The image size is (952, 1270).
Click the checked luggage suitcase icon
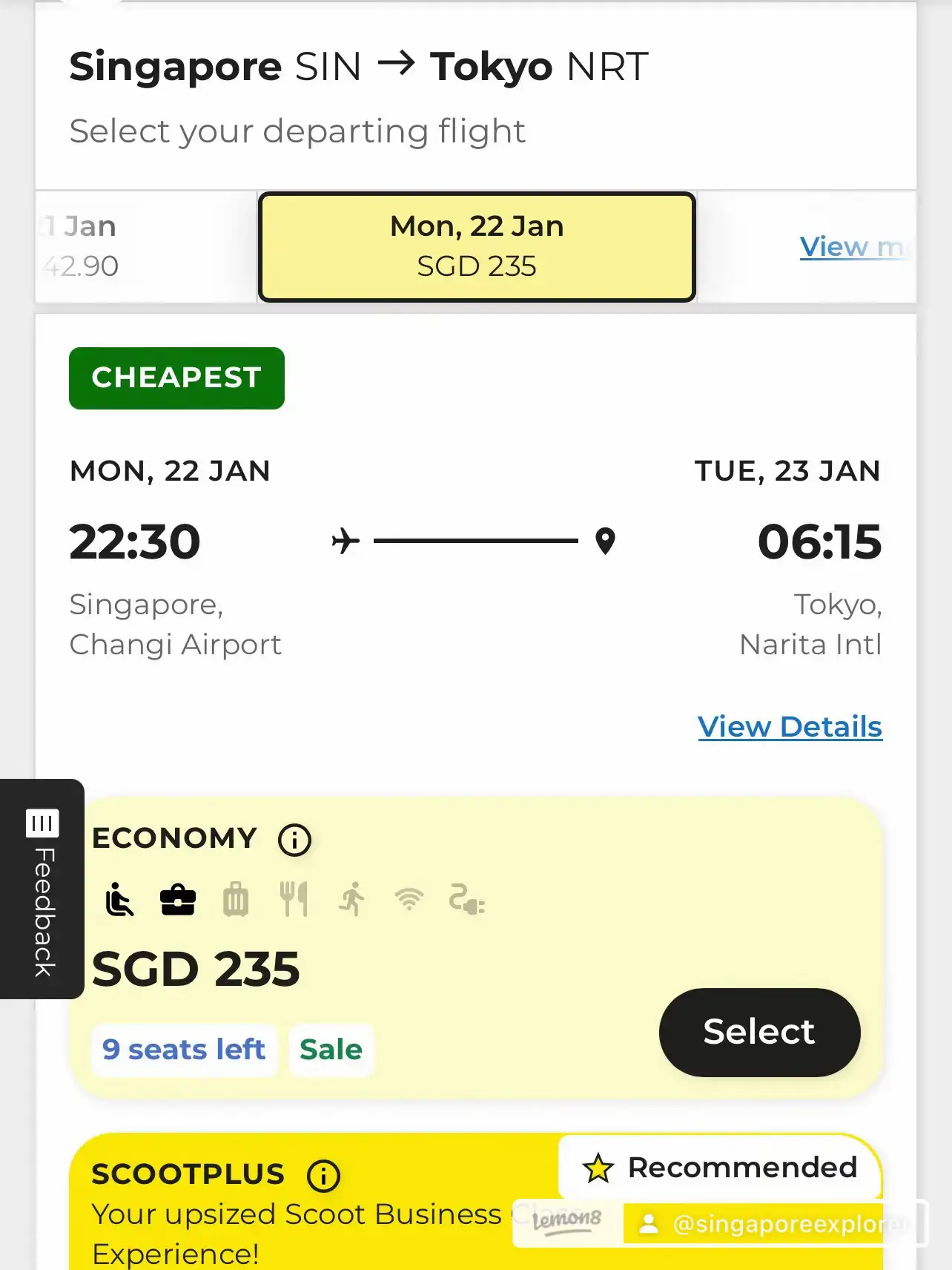[236, 900]
